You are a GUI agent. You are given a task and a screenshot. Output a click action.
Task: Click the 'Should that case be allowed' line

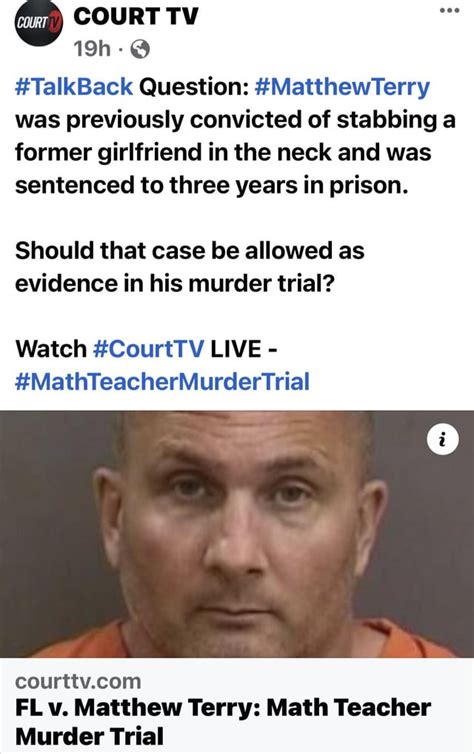click(x=189, y=251)
